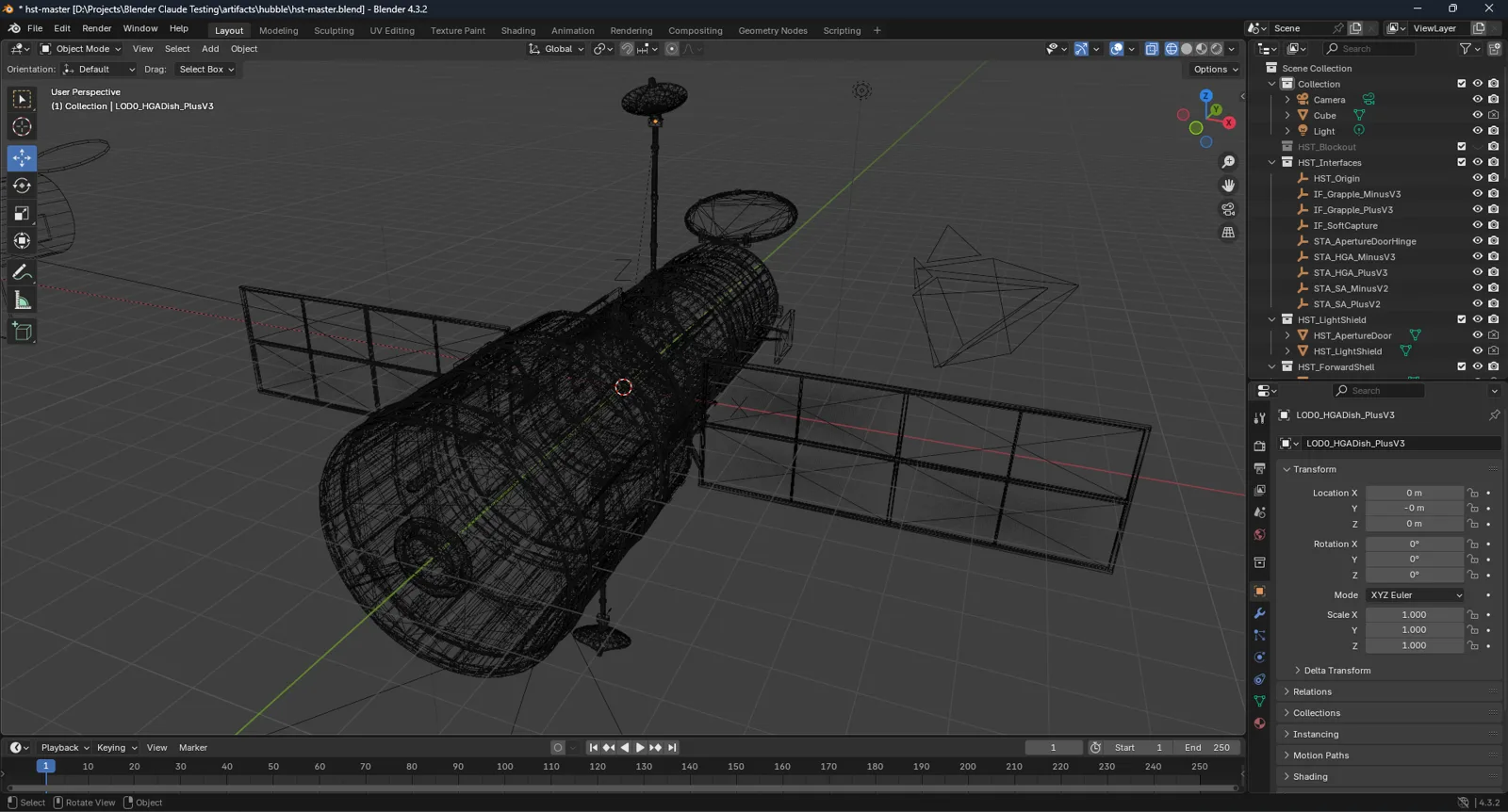The width and height of the screenshot is (1508, 812).
Task: Jump to the timeline end frame button
Action: tap(672, 748)
